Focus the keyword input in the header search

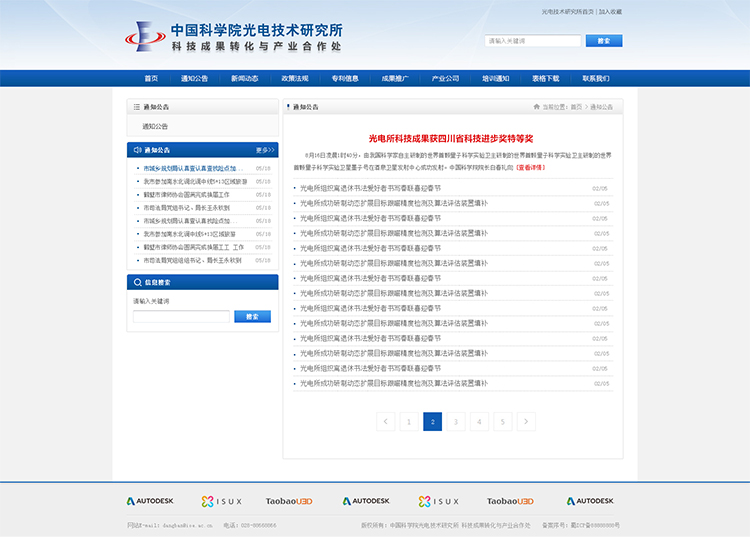coord(532,41)
